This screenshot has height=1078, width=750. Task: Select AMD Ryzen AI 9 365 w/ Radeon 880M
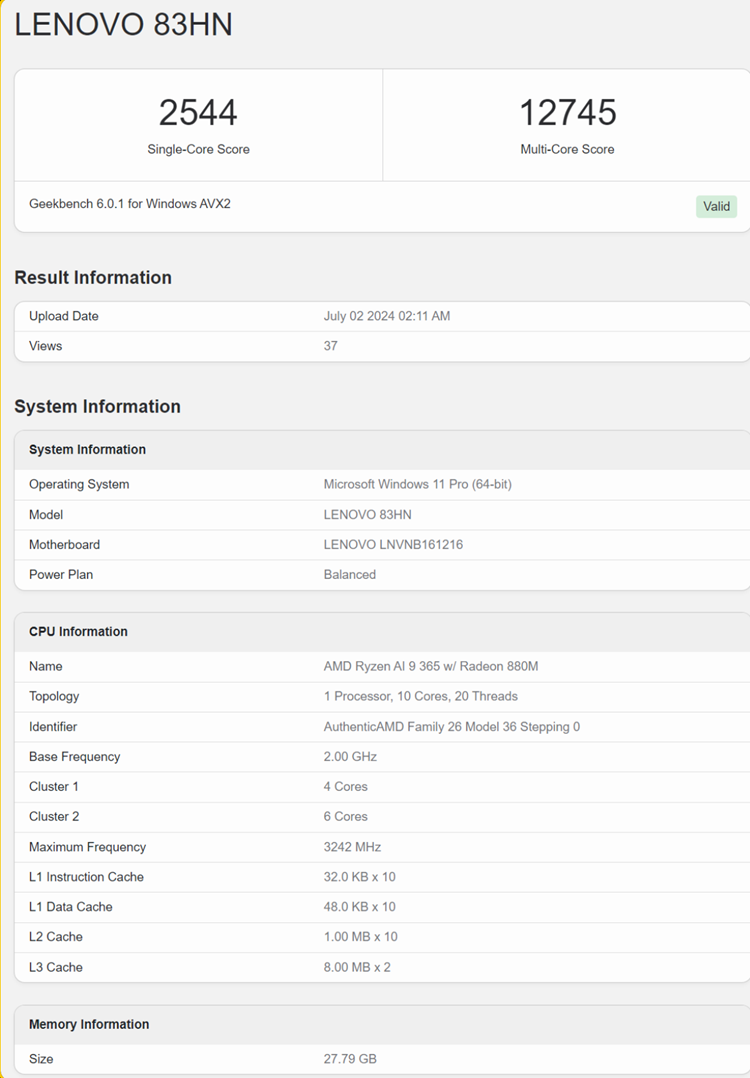pos(431,666)
